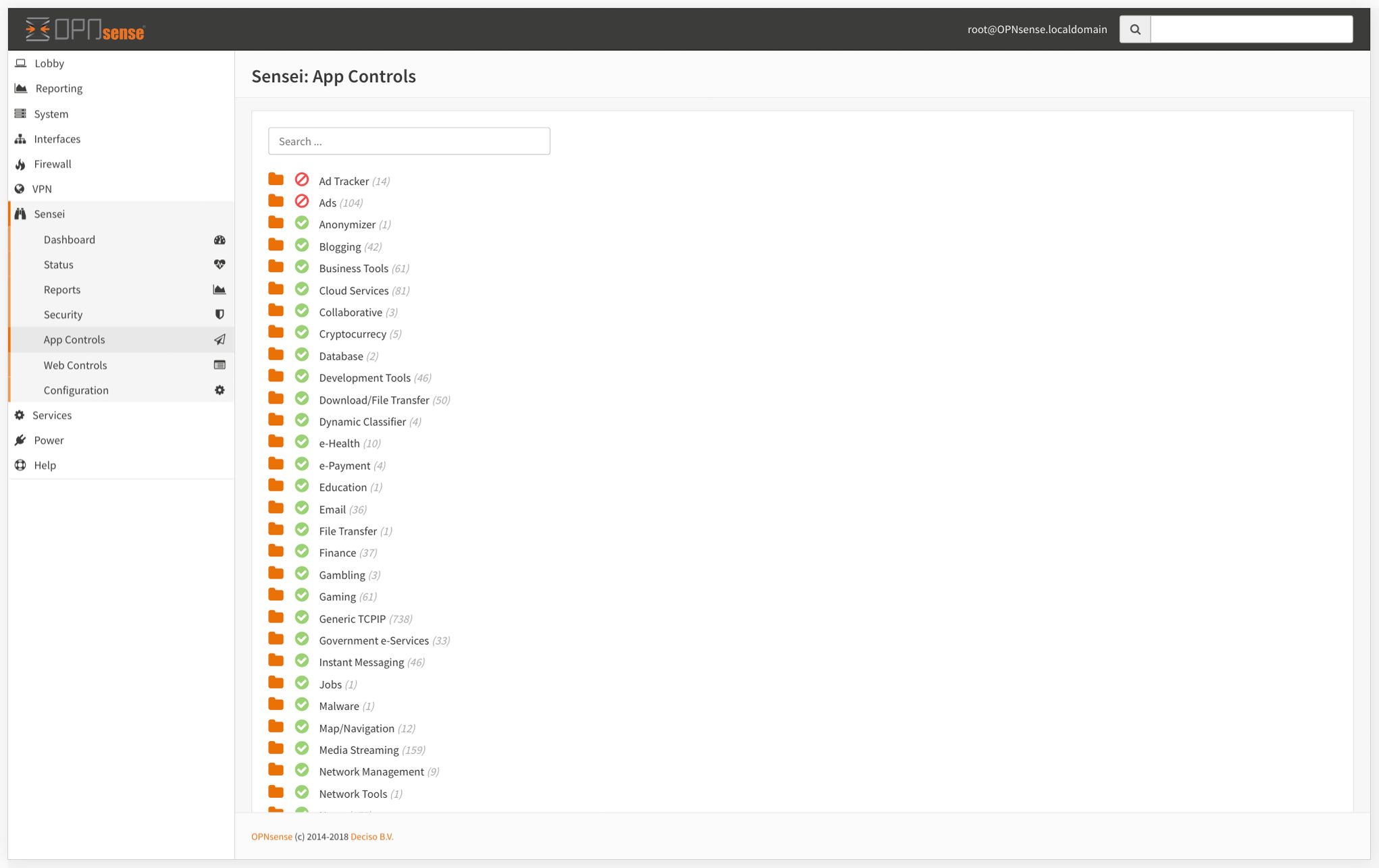Click the VPN globe icon
This screenshot has height=868, width=1379.
20,189
